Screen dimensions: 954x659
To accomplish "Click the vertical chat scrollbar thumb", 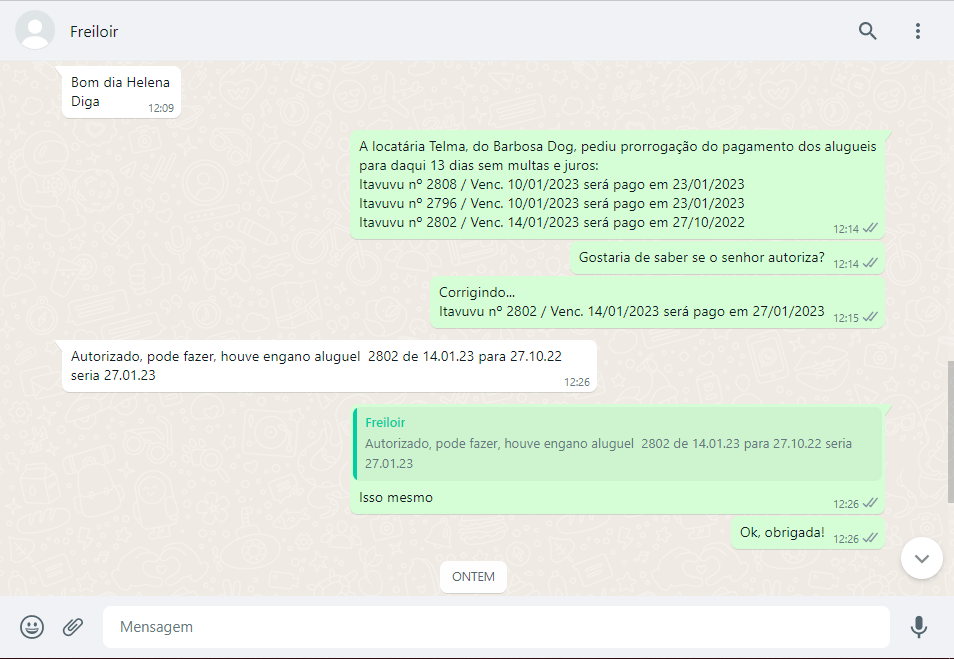I will [950, 430].
